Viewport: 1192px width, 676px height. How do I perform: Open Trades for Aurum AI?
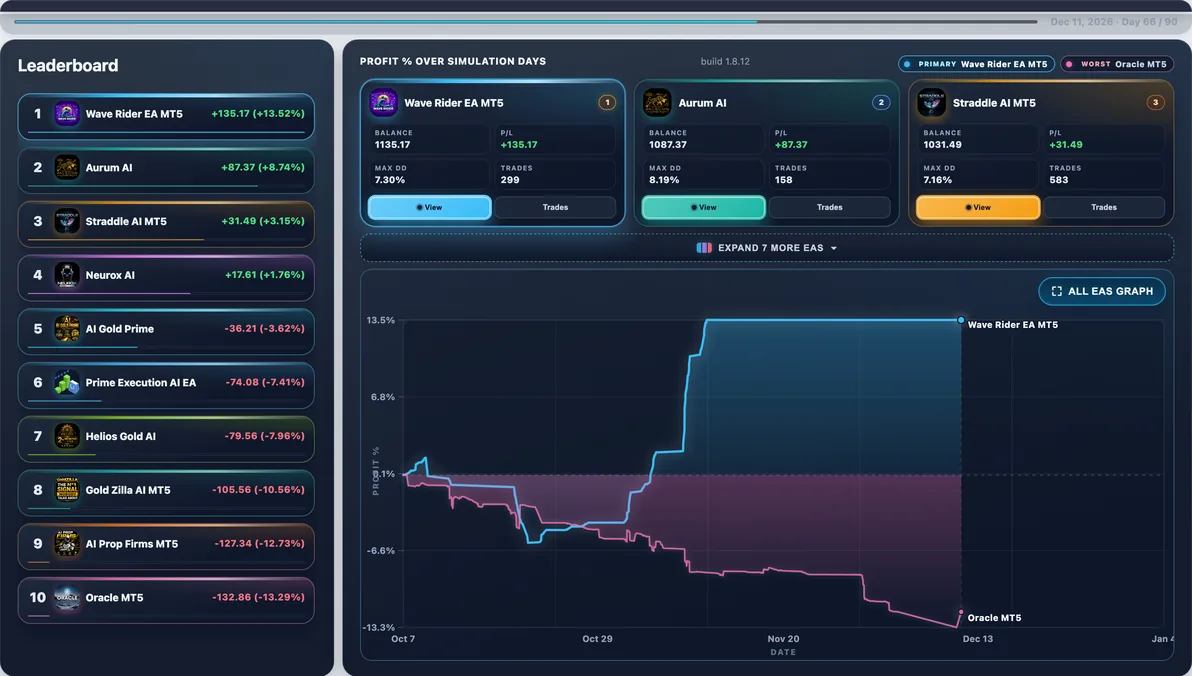click(x=829, y=208)
